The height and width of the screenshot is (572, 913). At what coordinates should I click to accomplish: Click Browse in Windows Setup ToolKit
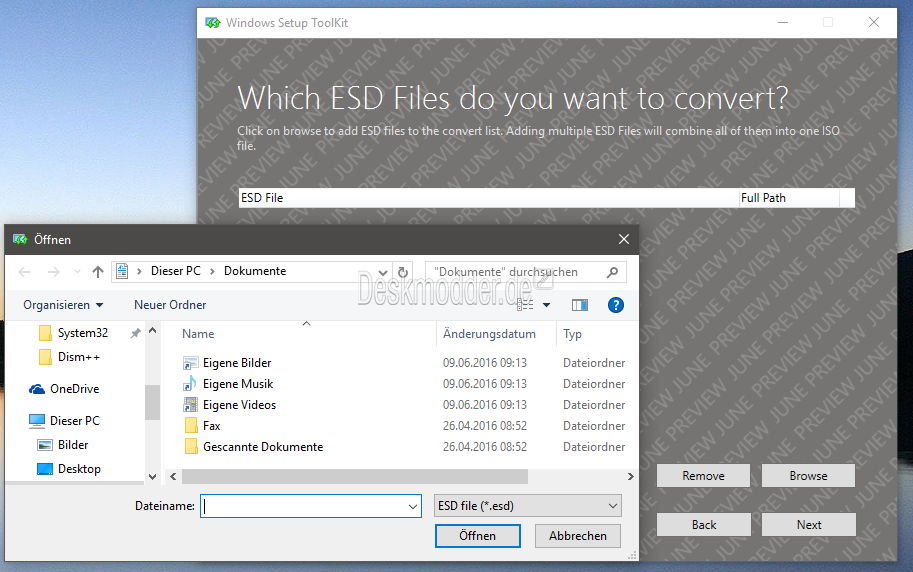point(808,476)
